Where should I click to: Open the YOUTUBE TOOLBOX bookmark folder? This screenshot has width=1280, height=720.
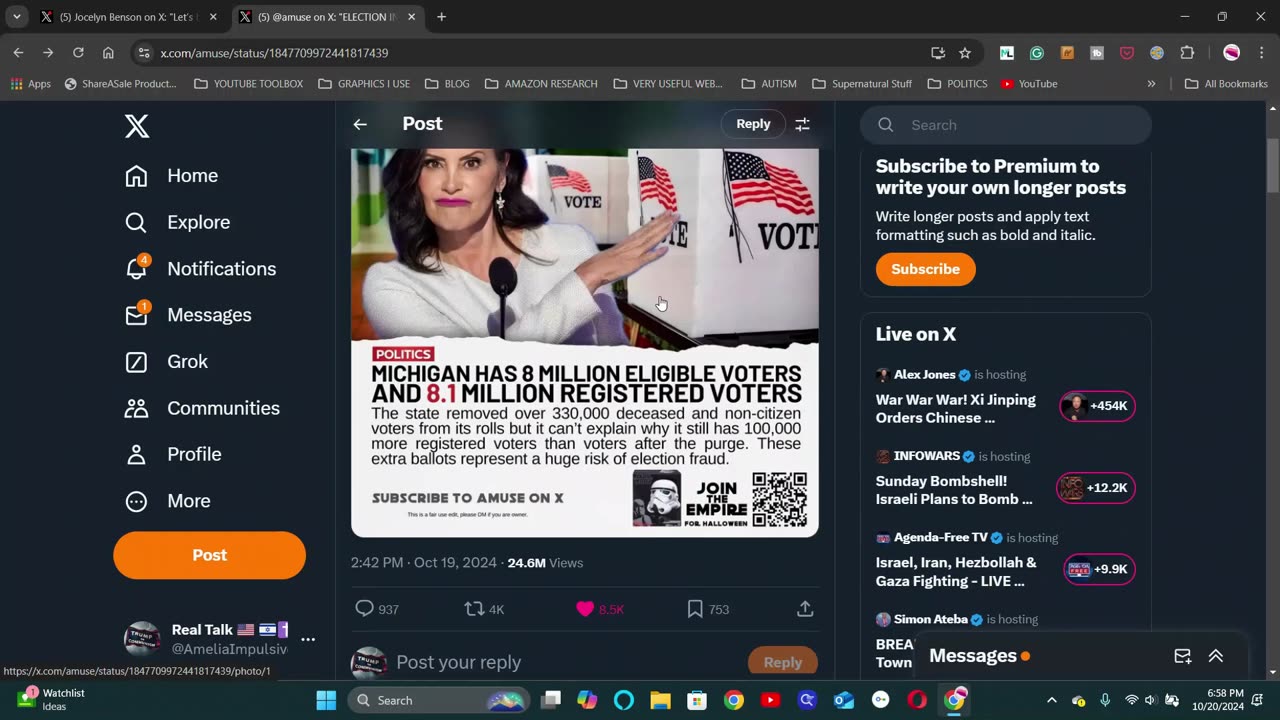click(x=248, y=84)
